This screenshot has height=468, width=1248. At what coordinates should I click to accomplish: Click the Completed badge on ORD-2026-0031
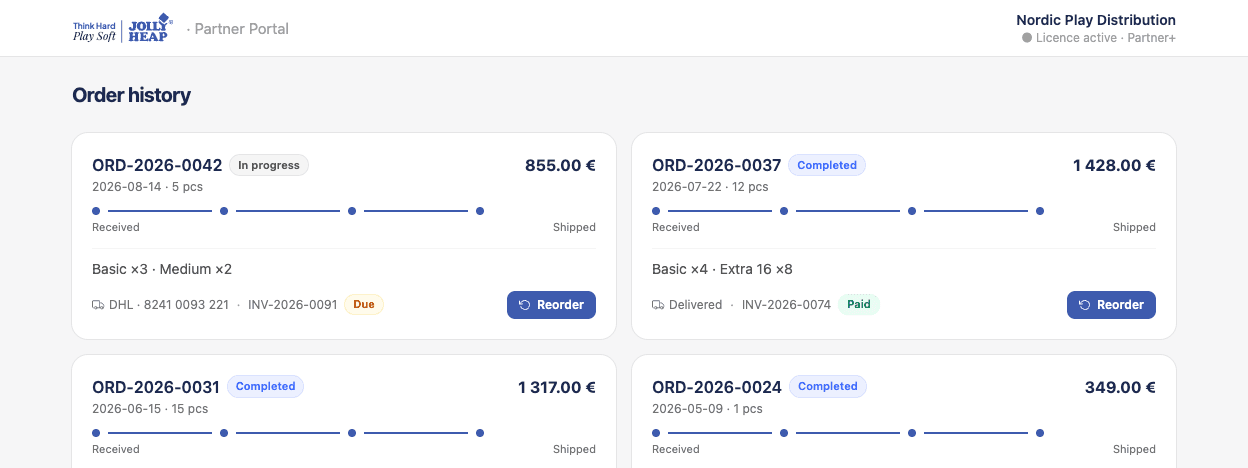click(265, 386)
